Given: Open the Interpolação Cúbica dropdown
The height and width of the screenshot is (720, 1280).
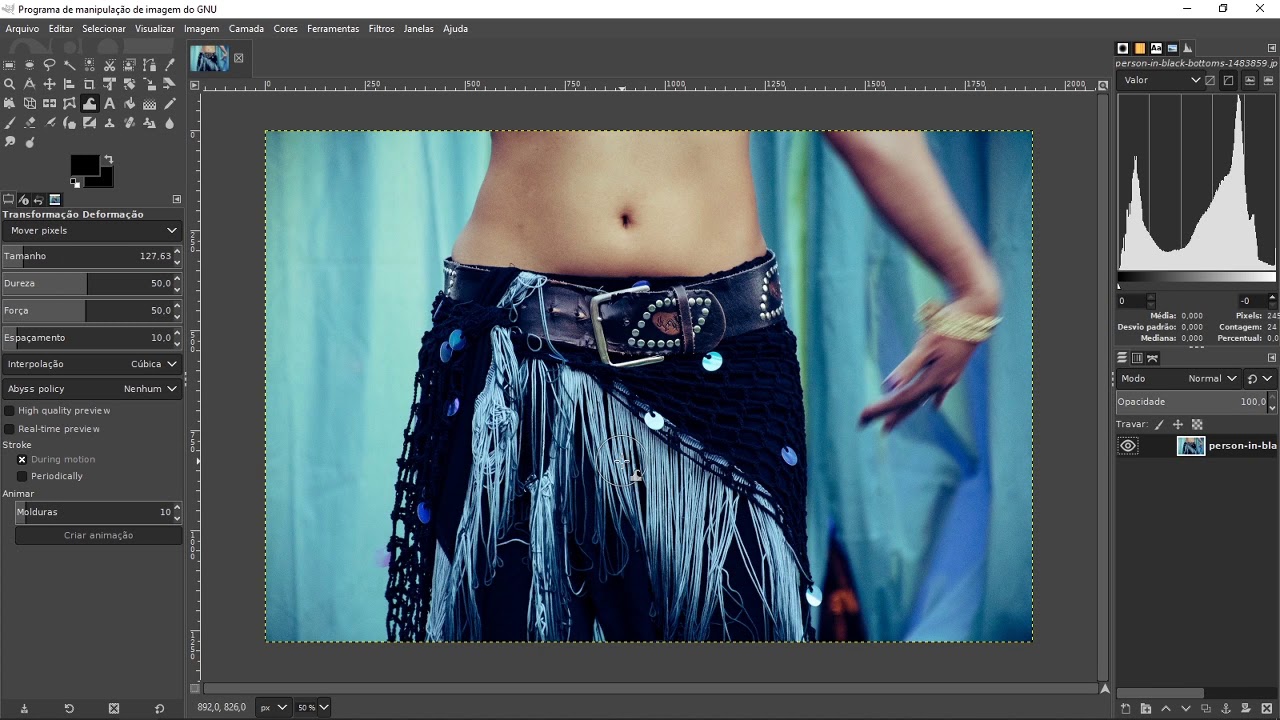Looking at the screenshot, I should pos(91,364).
